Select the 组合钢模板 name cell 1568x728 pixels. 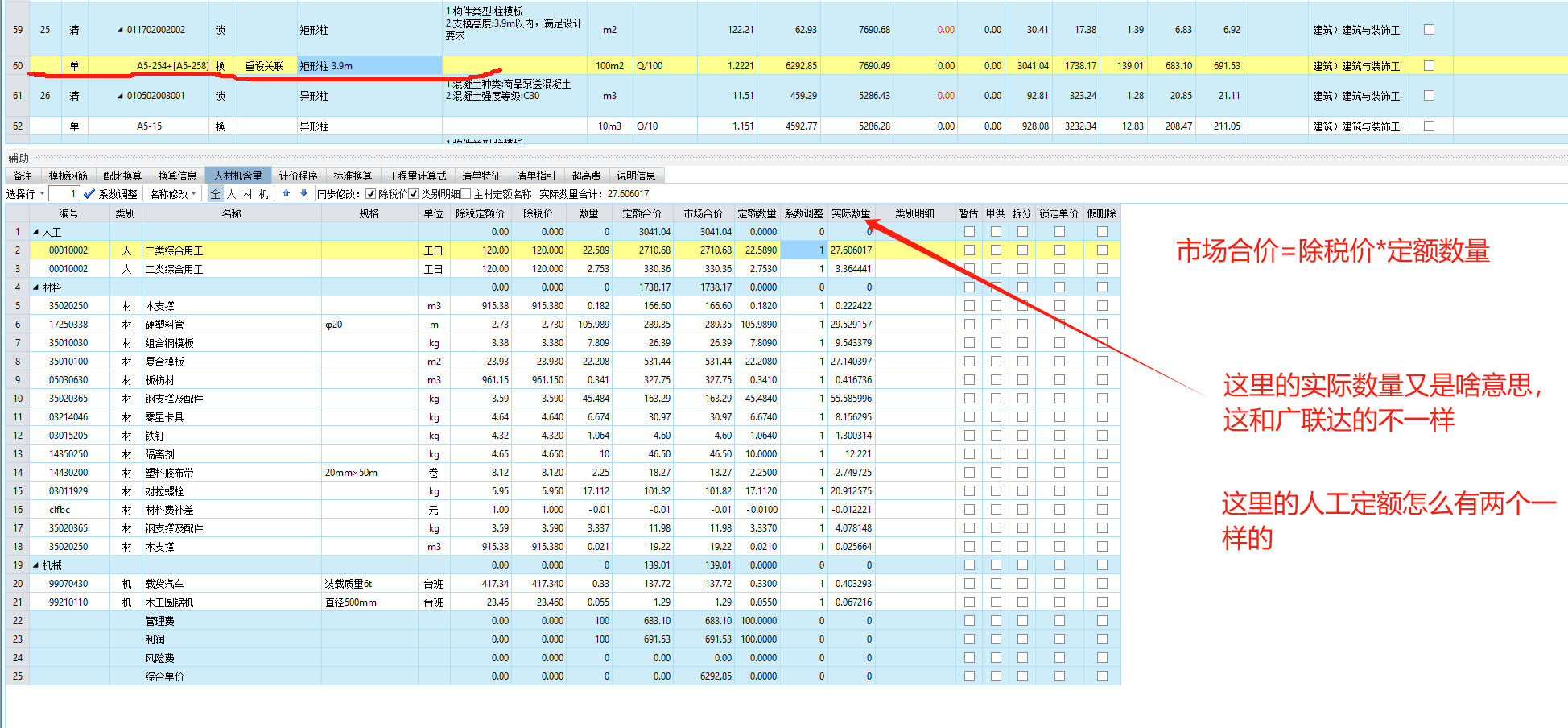tap(232, 343)
